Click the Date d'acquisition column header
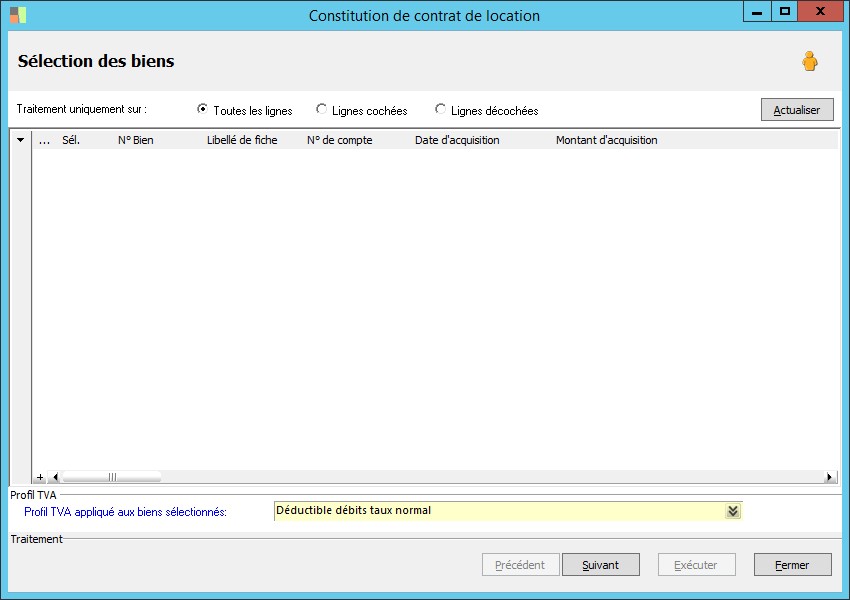850x600 pixels. [457, 140]
